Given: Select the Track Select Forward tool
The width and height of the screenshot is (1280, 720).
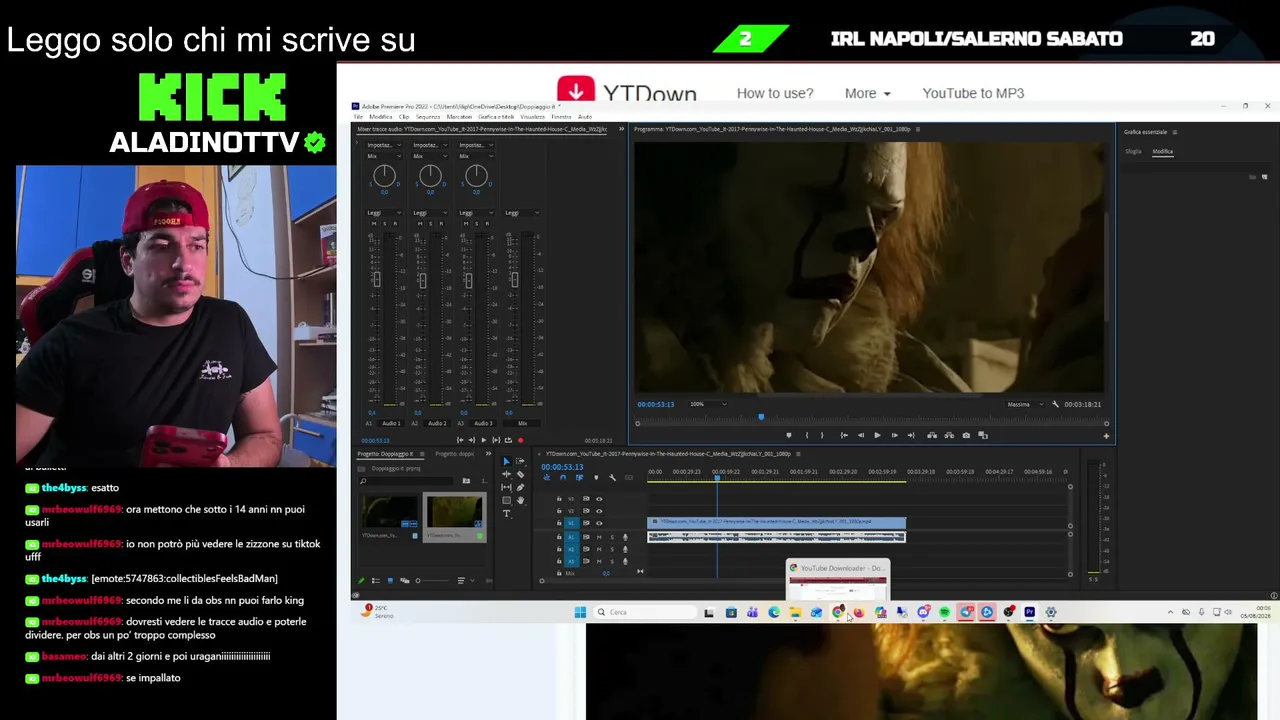Looking at the screenshot, I should coord(520,462).
